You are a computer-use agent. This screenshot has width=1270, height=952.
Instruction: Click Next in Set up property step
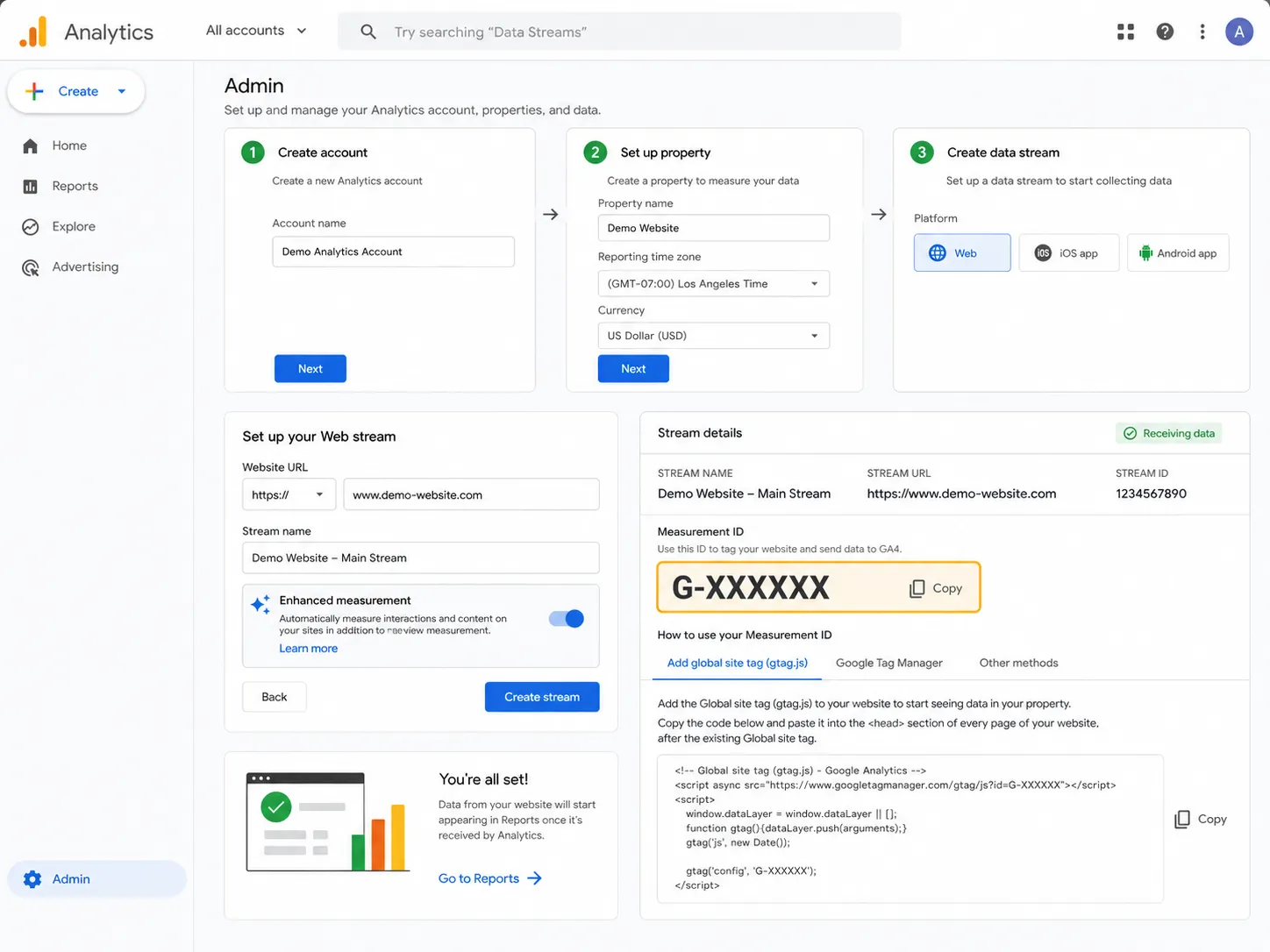(x=633, y=369)
